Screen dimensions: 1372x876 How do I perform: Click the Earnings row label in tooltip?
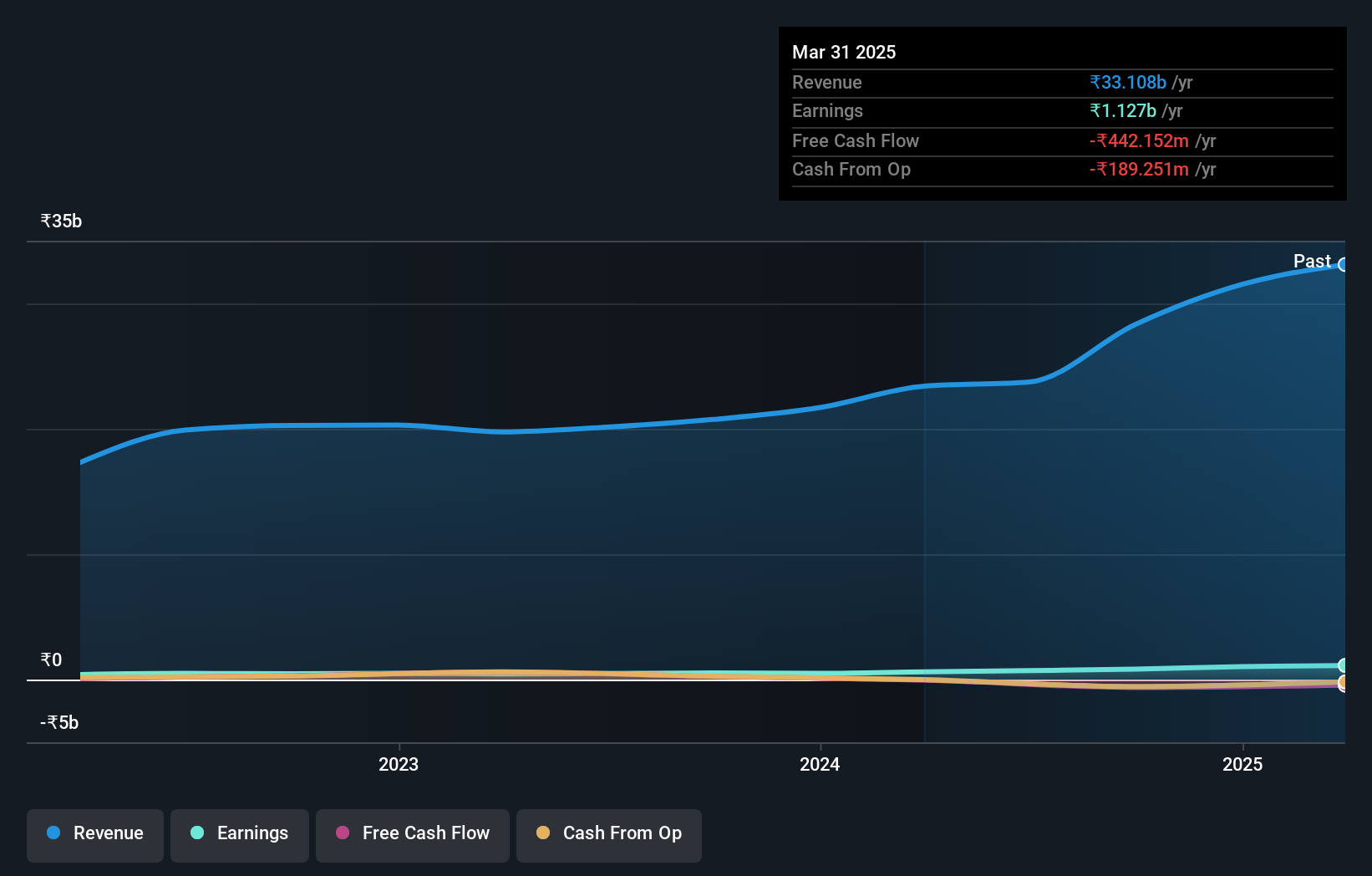[x=827, y=110]
